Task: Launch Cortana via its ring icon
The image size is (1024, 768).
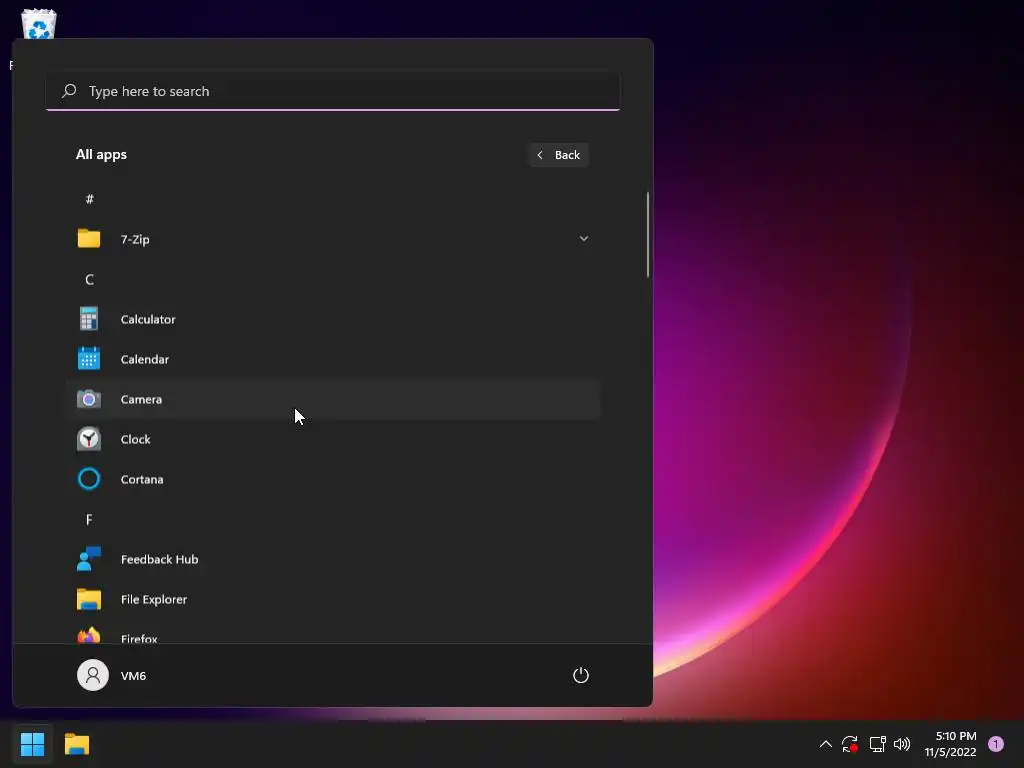Action: pyautogui.click(x=89, y=479)
